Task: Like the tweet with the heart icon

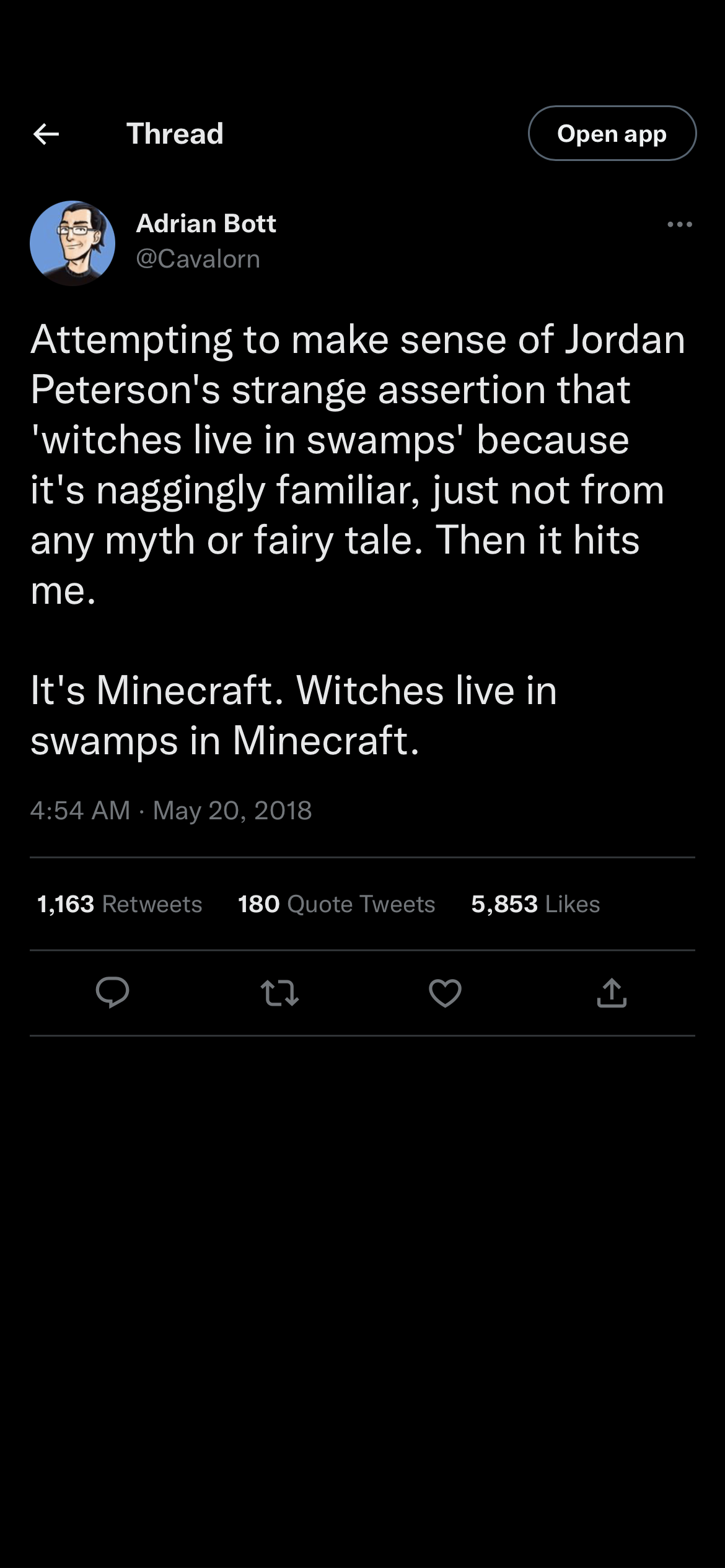Action: tap(445, 993)
